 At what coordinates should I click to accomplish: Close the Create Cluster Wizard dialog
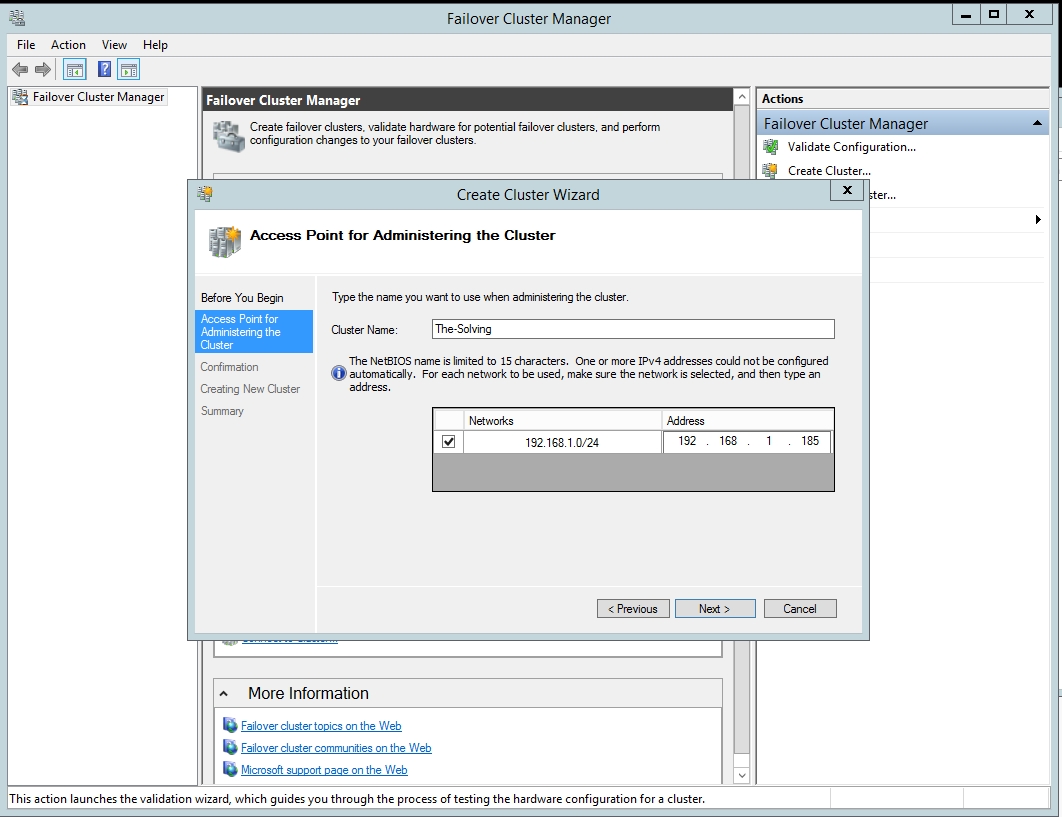(847, 190)
